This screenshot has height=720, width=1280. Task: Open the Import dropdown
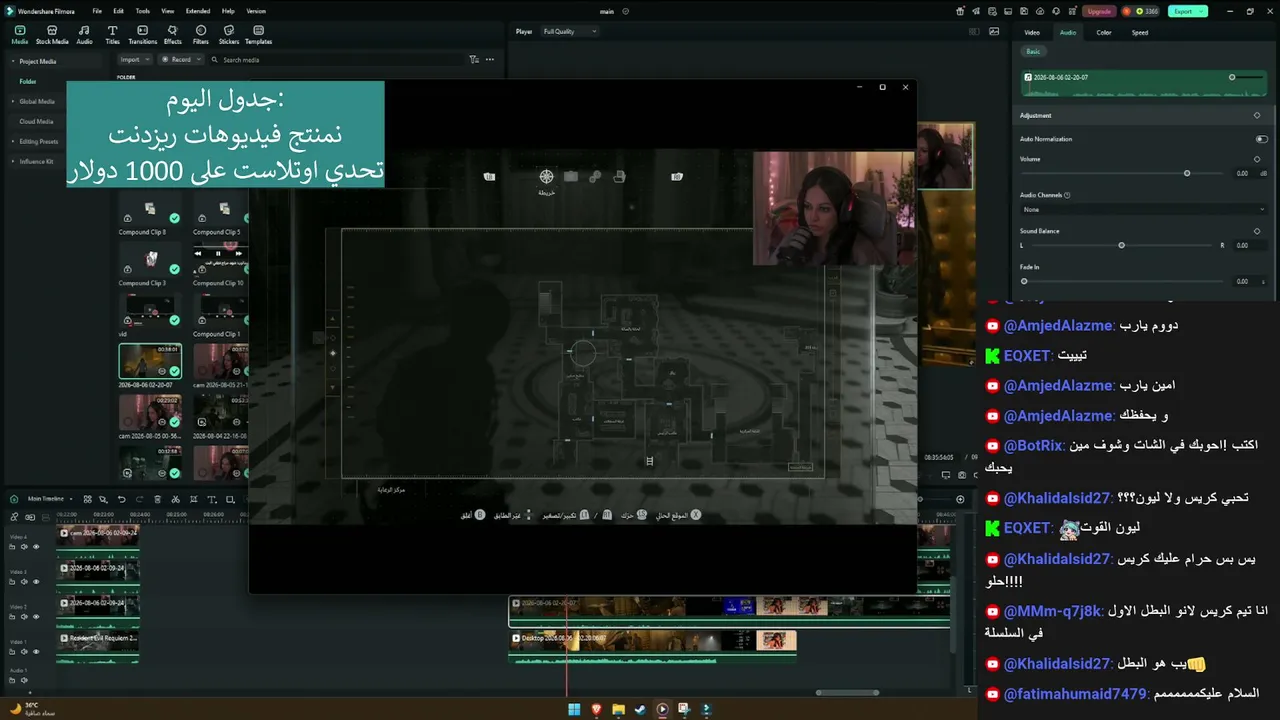pos(134,60)
